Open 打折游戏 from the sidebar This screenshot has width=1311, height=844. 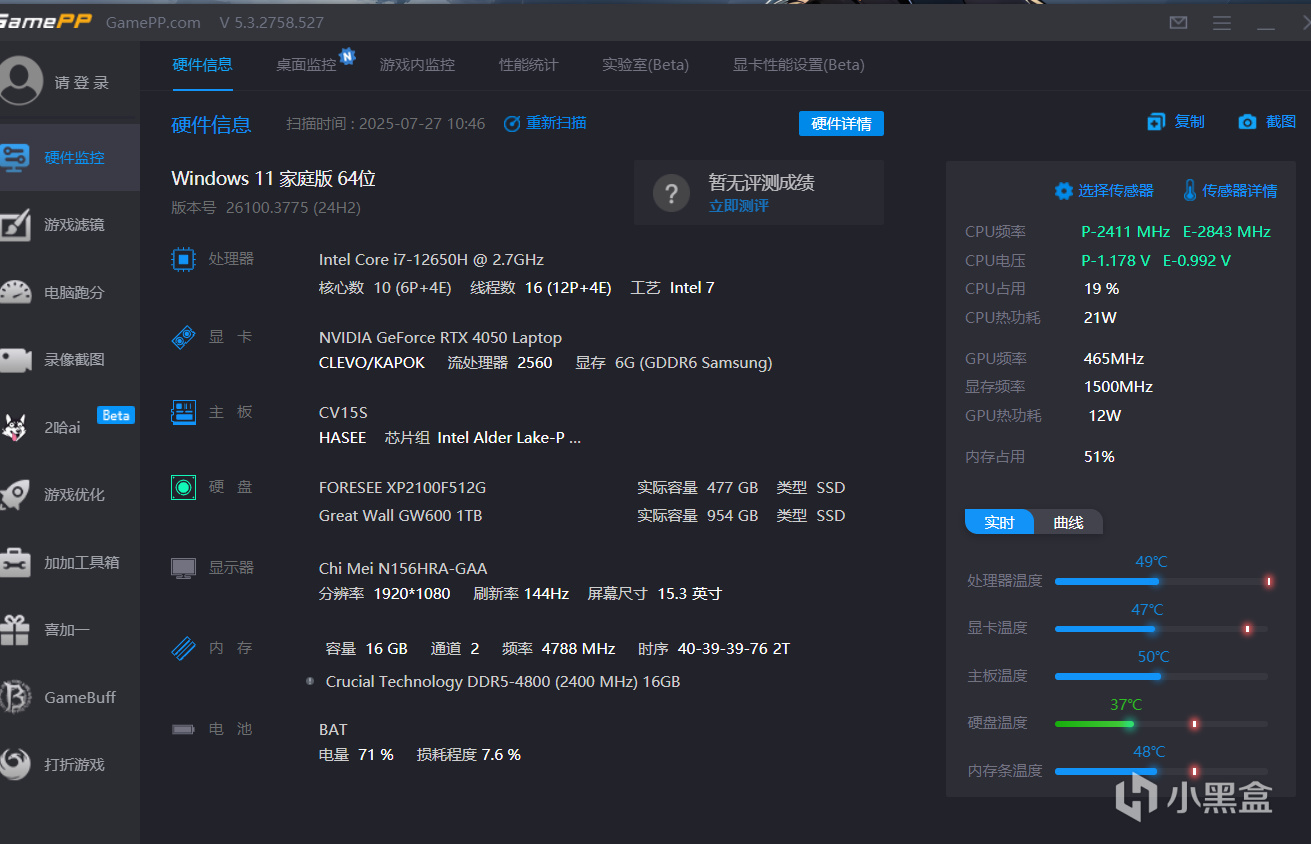click(x=69, y=765)
